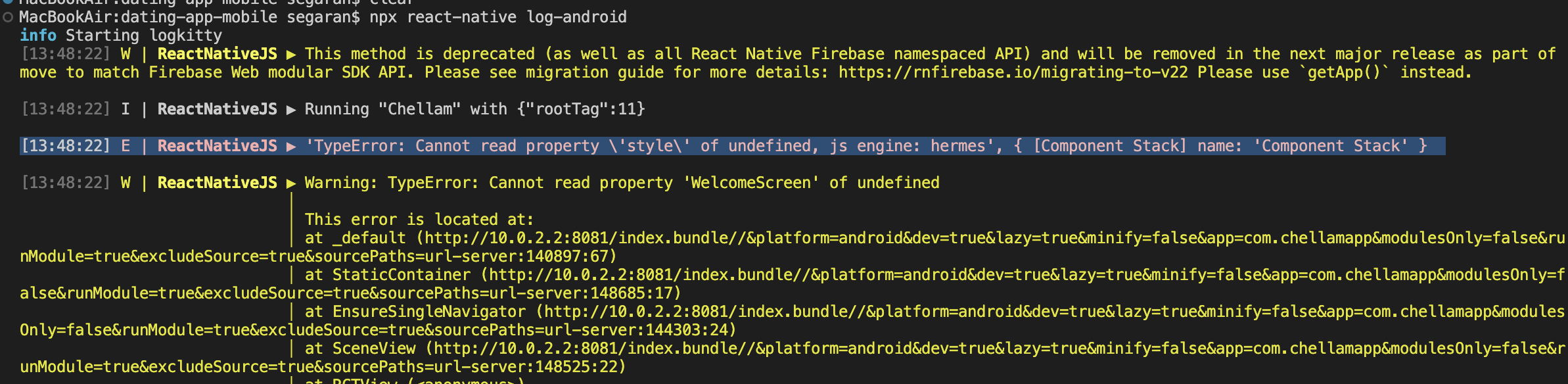Click the "npx react-native log-android" command text
Screen dimensions: 1568x384
tap(497, 17)
